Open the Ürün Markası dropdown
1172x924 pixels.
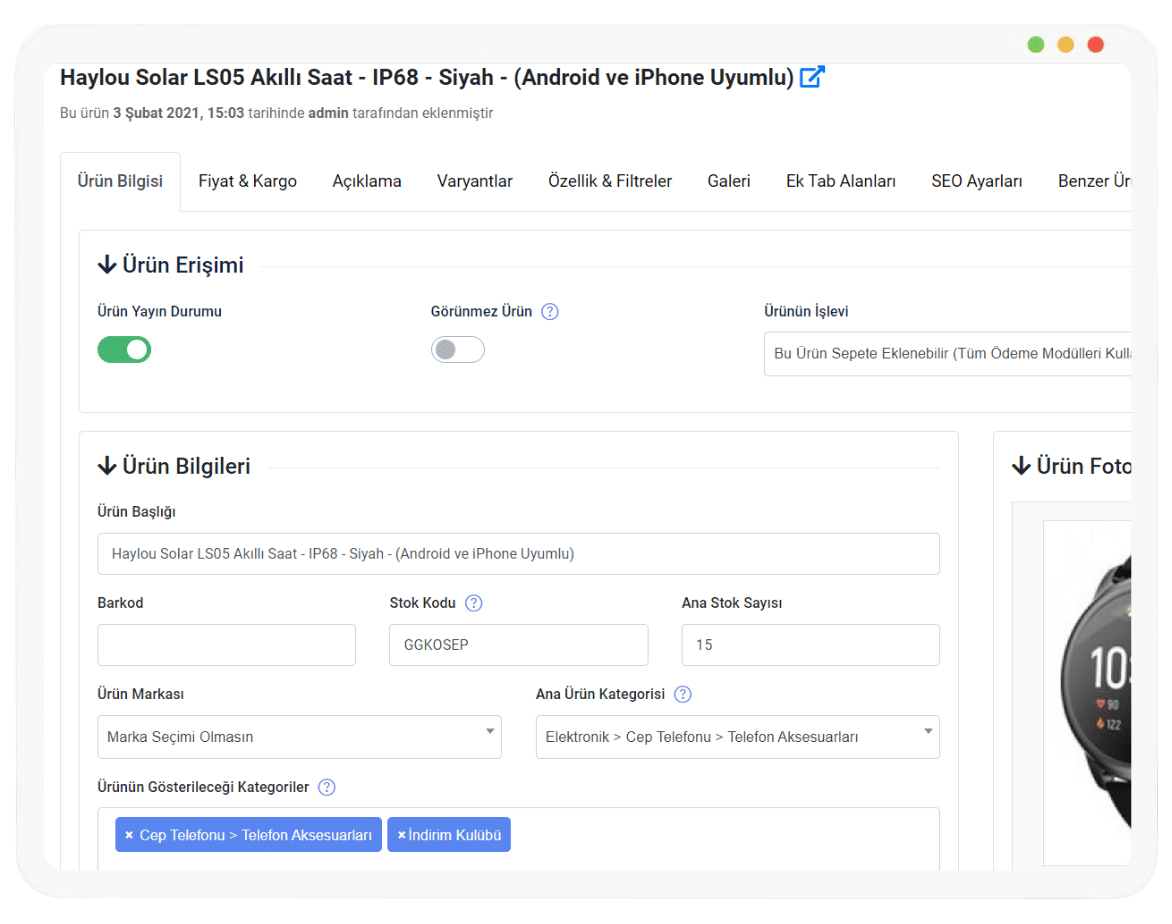tap(299, 737)
